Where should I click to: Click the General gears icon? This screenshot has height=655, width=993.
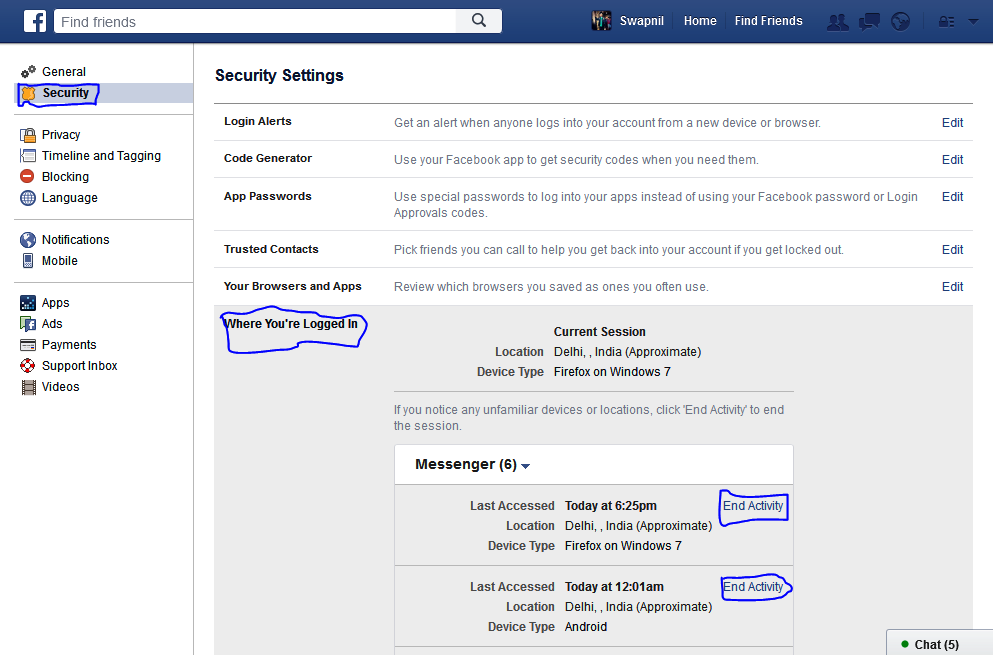28,72
